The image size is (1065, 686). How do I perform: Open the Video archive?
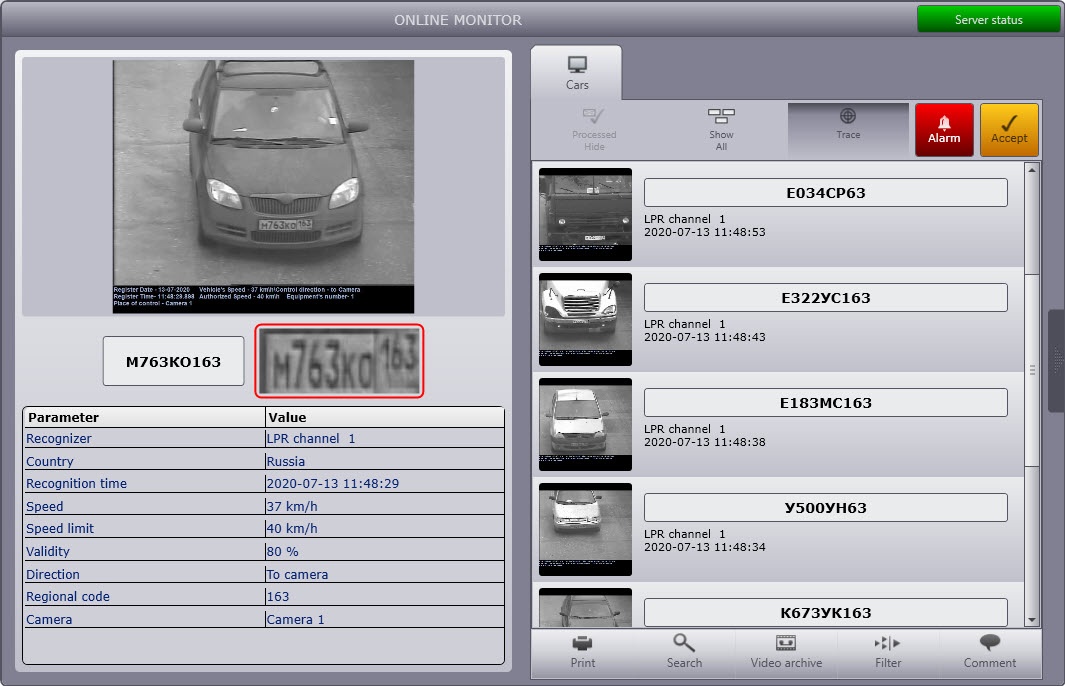click(786, 651)
